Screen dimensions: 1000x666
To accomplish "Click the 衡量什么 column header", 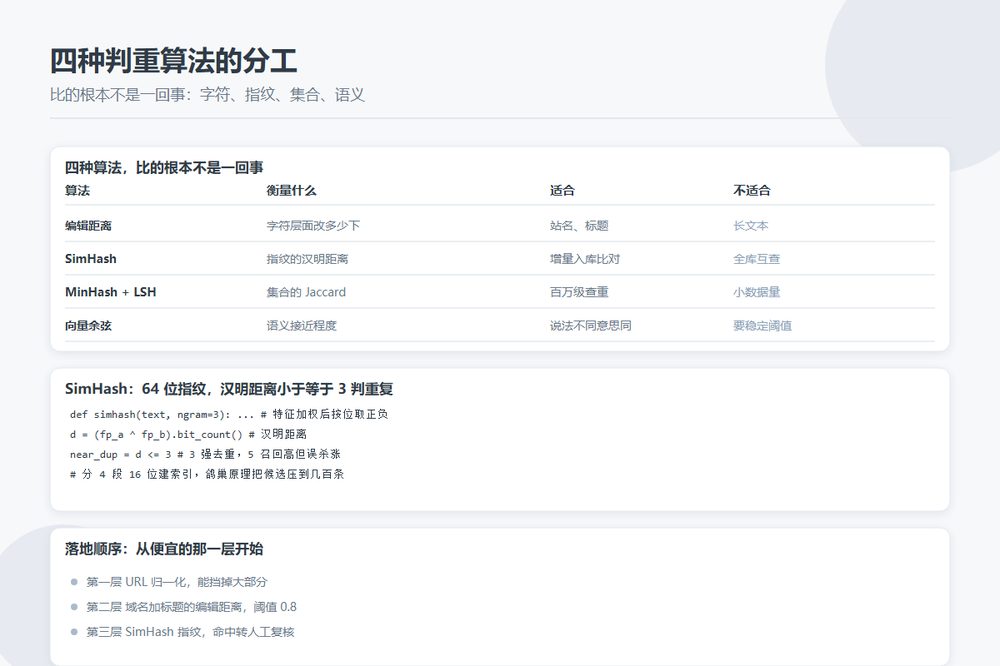I will (x=291, y=191).
